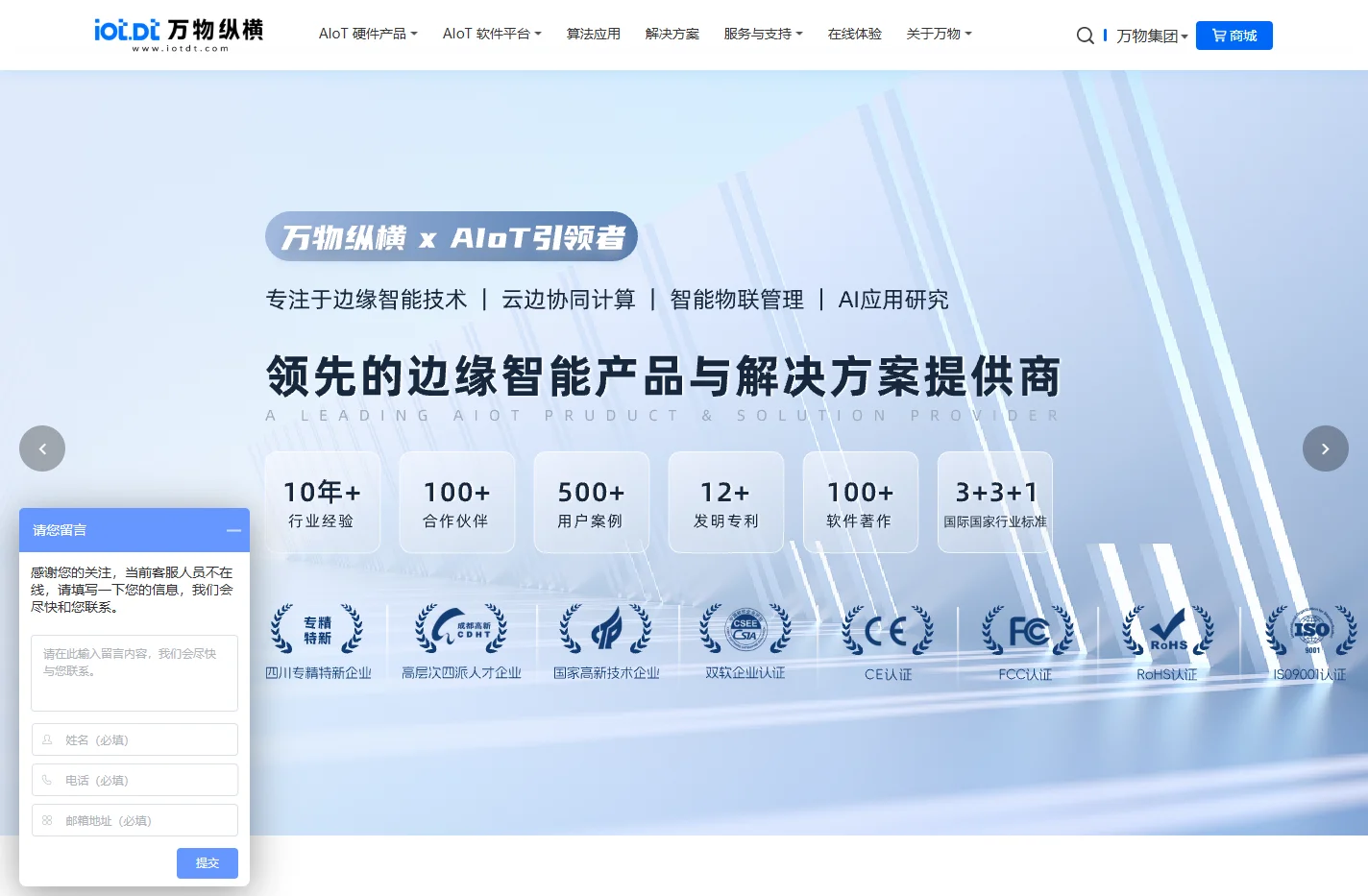Viewport: 1368px width, 896px height.
Task: Click the 3+3+1 国际国家行业标准 card
Action: click(995, 502)
